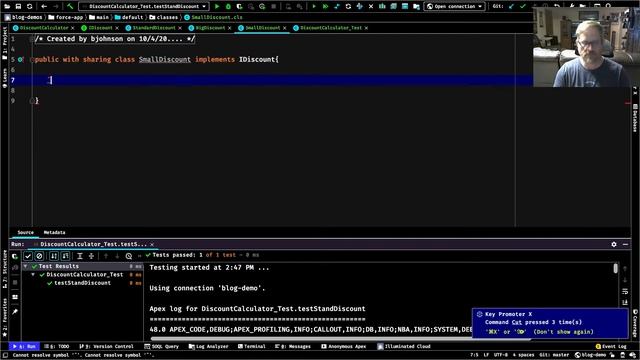Viewport: 640px width, 360px height.
Task: Click the implements gutter icon on line 5
Action: 20,60
